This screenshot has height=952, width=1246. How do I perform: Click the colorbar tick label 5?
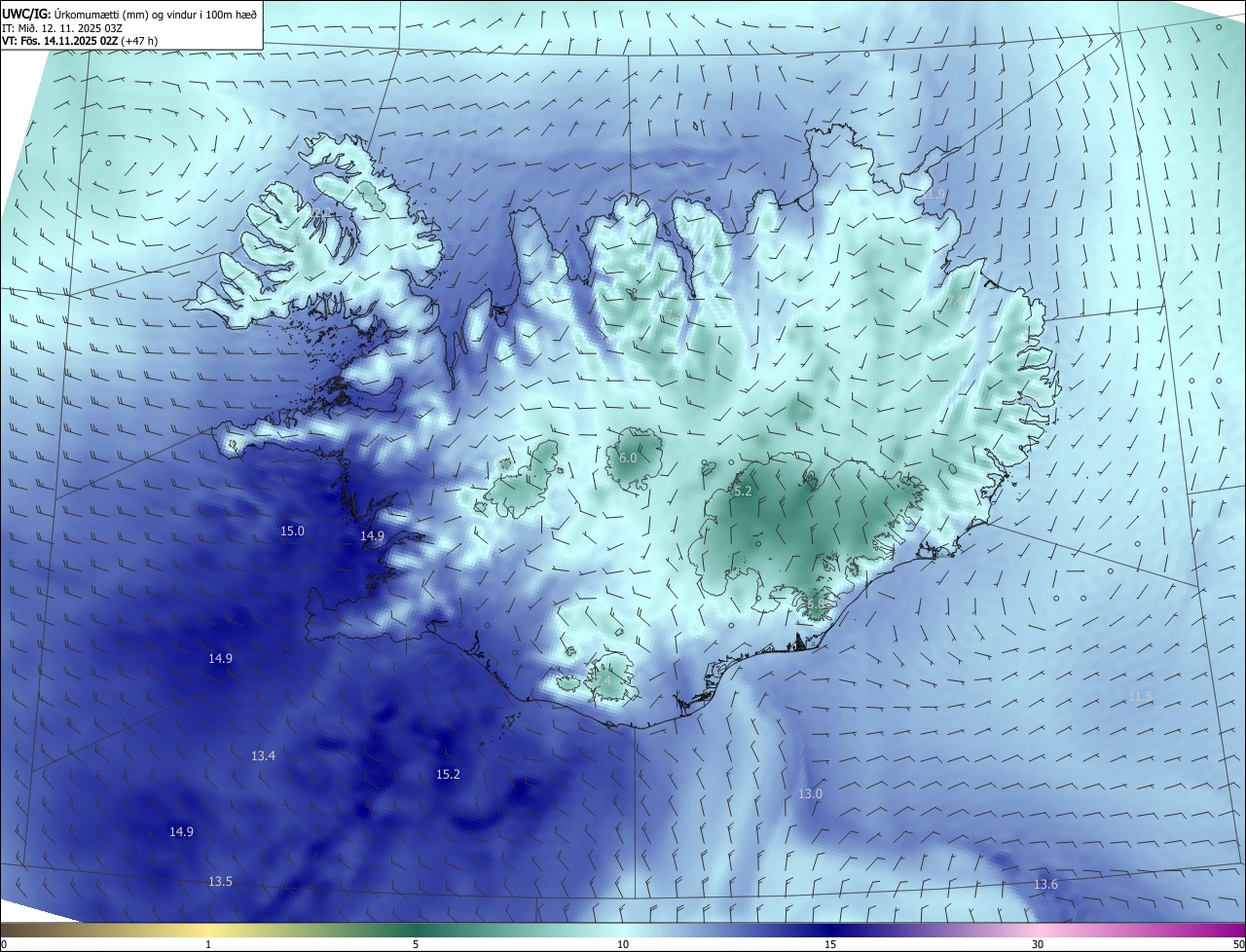(x=416, y=944)
